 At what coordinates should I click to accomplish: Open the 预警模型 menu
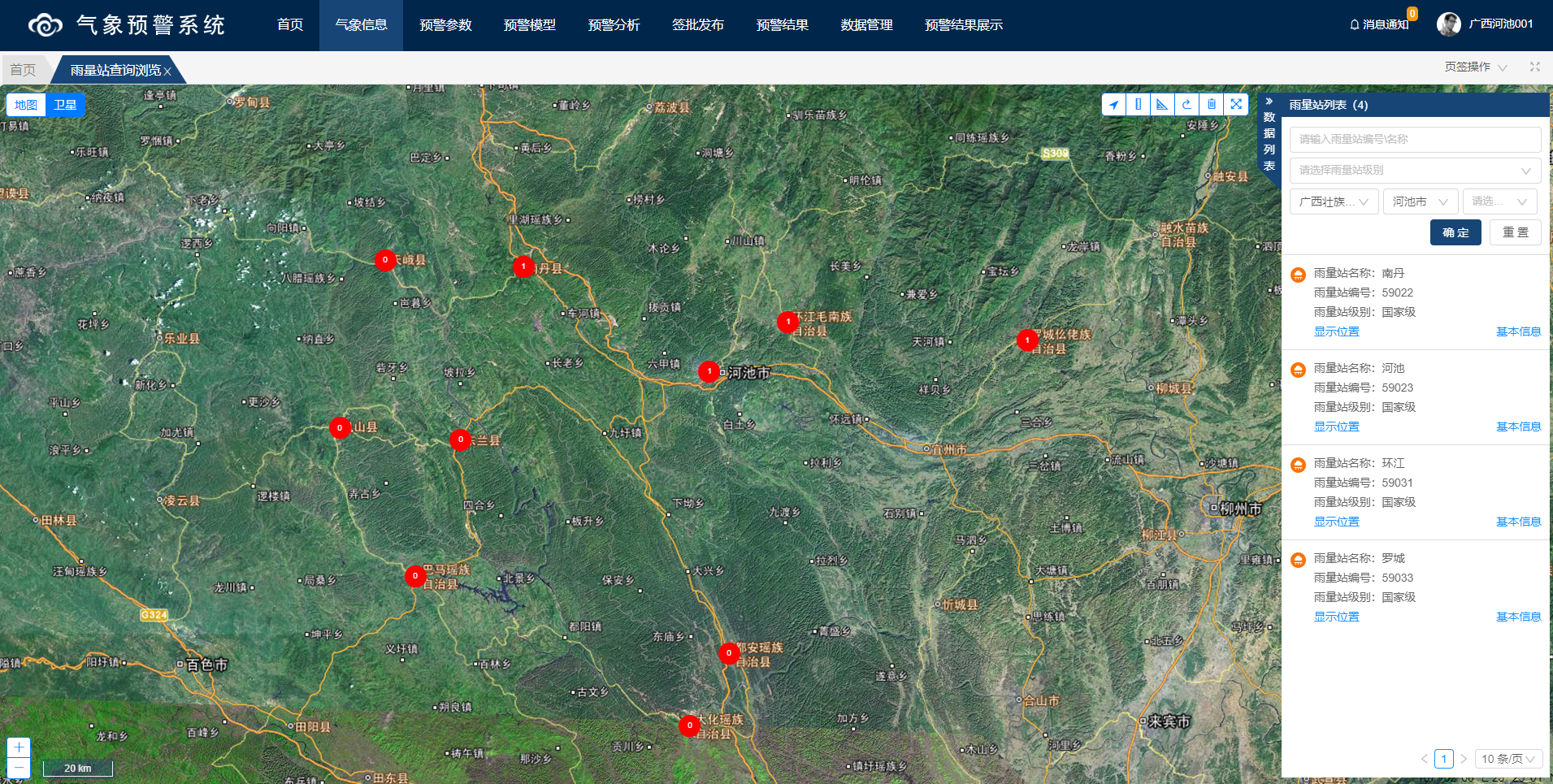coord(530,25)
